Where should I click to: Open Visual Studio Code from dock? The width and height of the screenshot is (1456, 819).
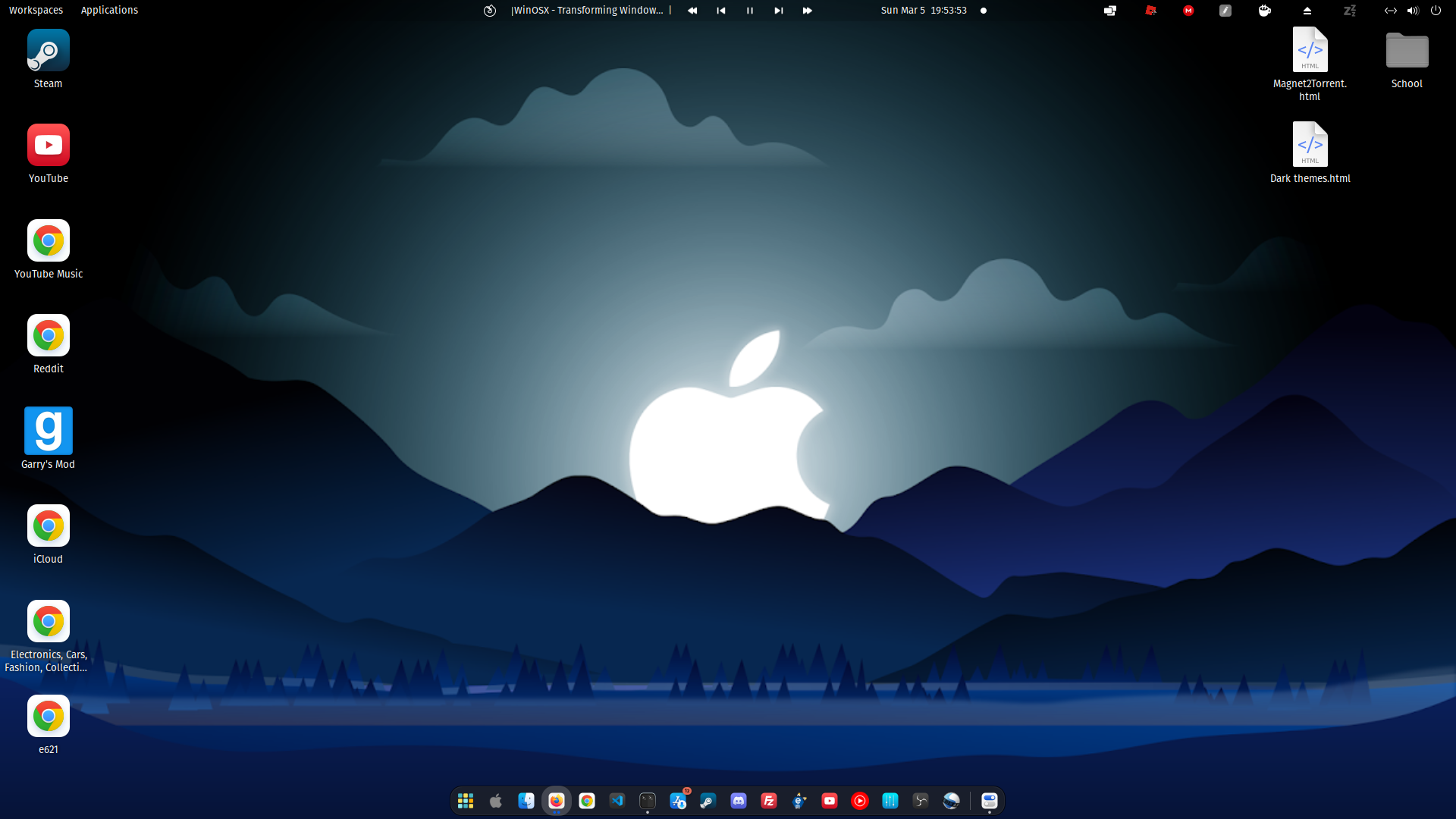[617, 801]
